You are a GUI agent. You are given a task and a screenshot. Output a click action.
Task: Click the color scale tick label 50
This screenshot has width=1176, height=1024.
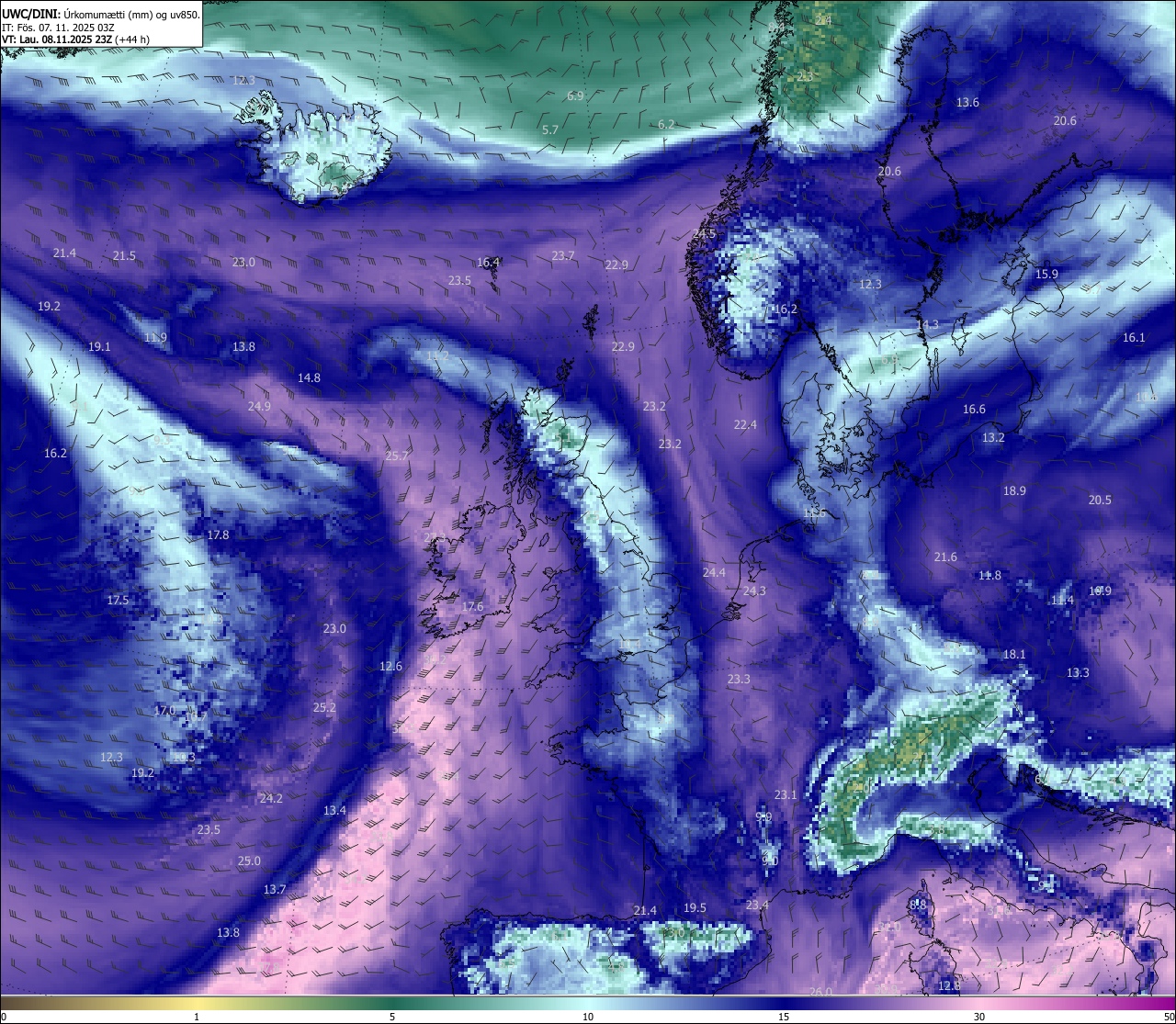[x=1169, y=1017]
